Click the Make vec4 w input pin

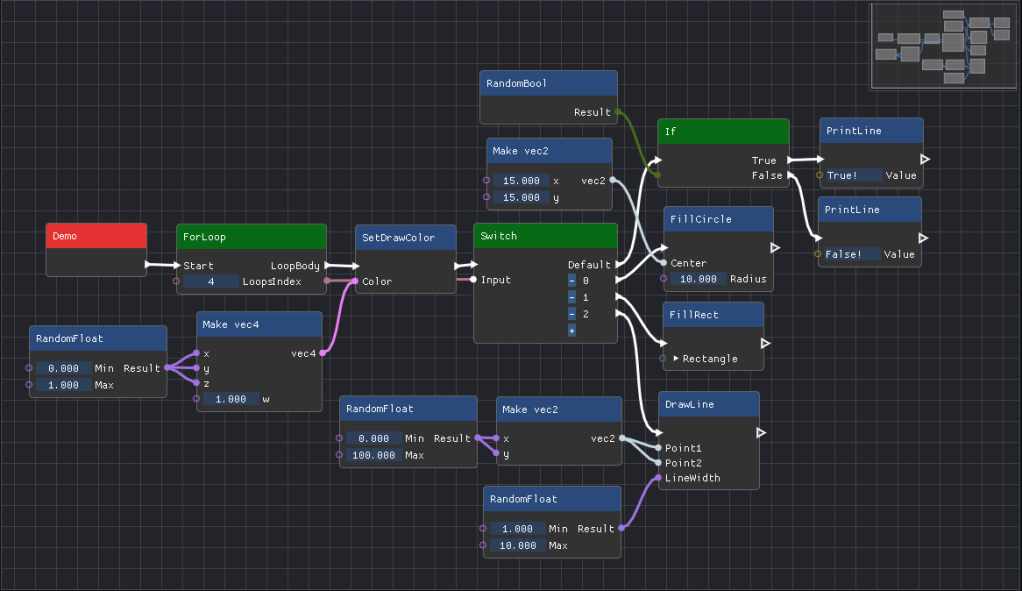point(196,399)
